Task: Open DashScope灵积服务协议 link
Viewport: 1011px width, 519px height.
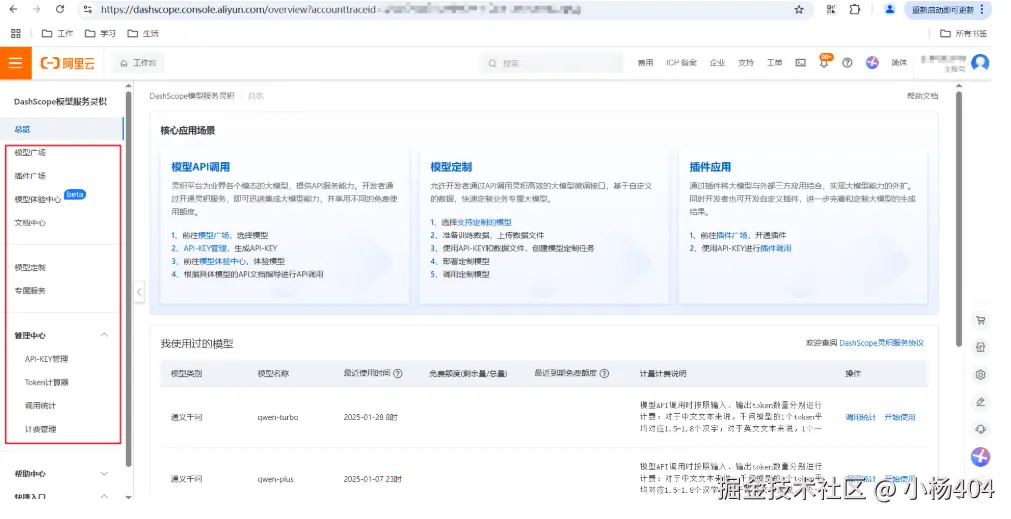Action: click(881, 343)
